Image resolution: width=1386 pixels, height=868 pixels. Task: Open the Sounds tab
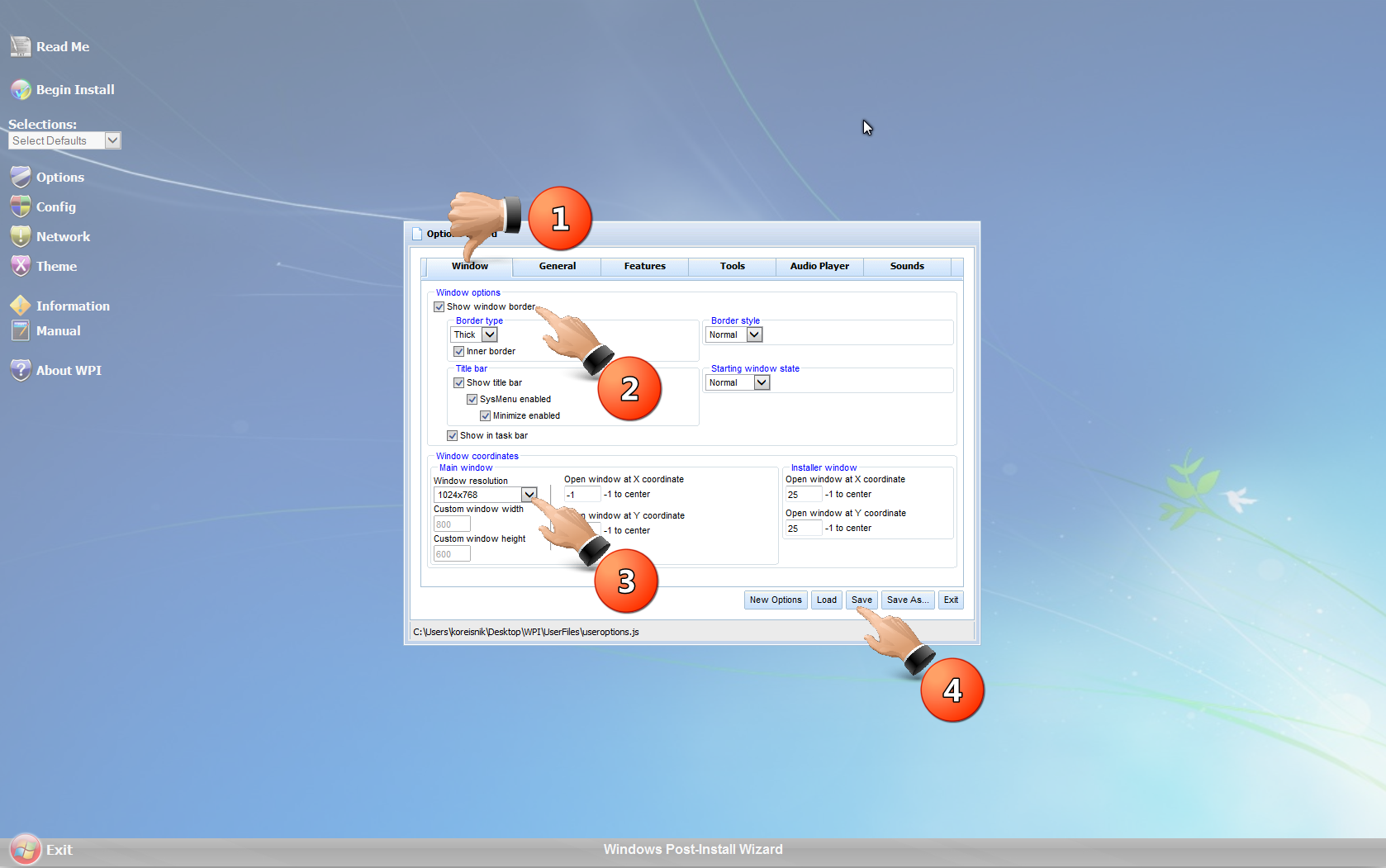click(x=907, y=266)
